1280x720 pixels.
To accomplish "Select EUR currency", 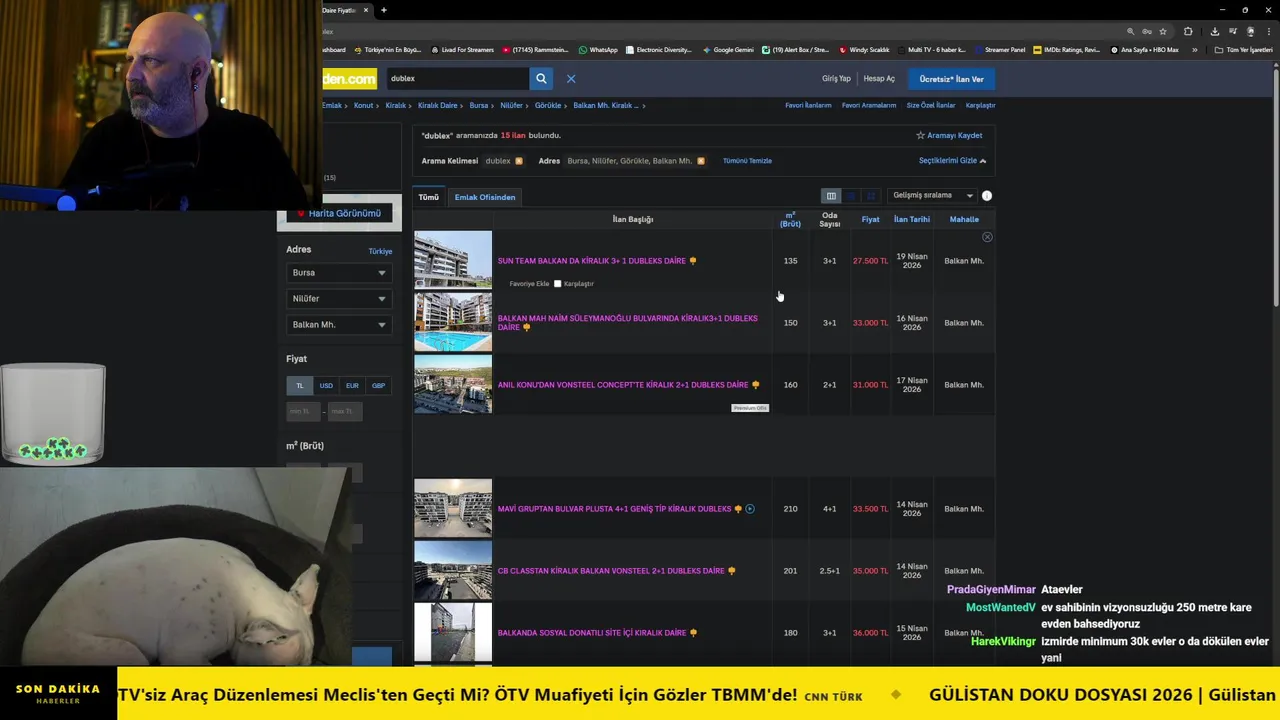I will pos(352,386).
